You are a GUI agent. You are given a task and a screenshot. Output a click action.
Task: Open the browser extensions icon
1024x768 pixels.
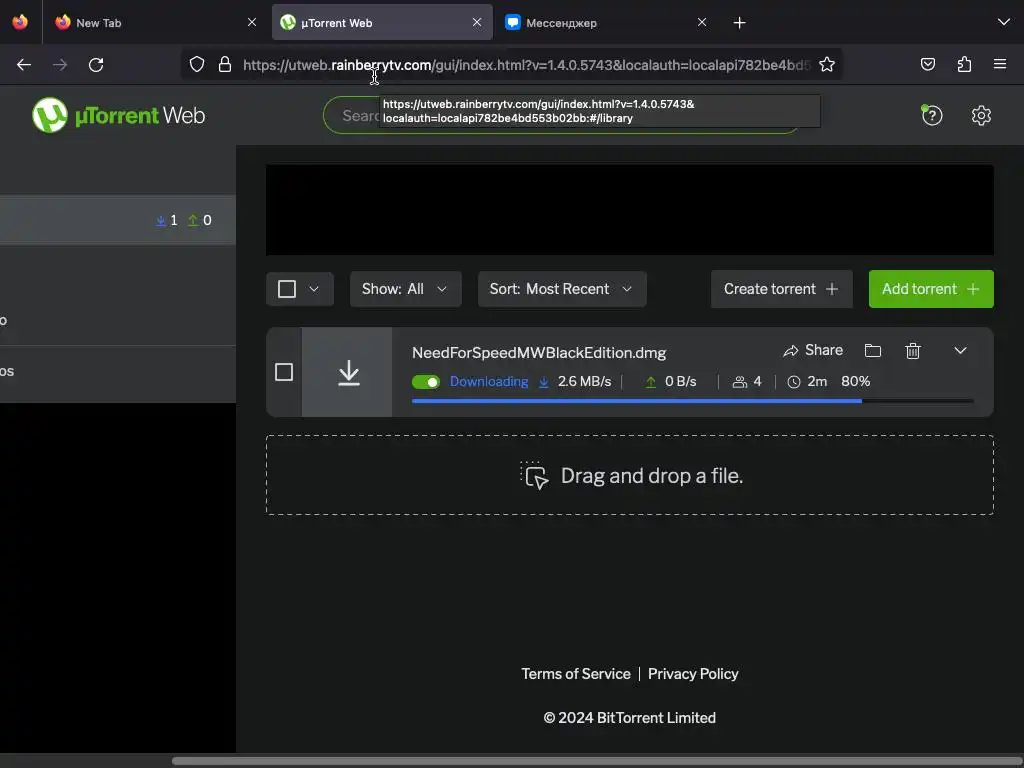[x=964, y=64]
